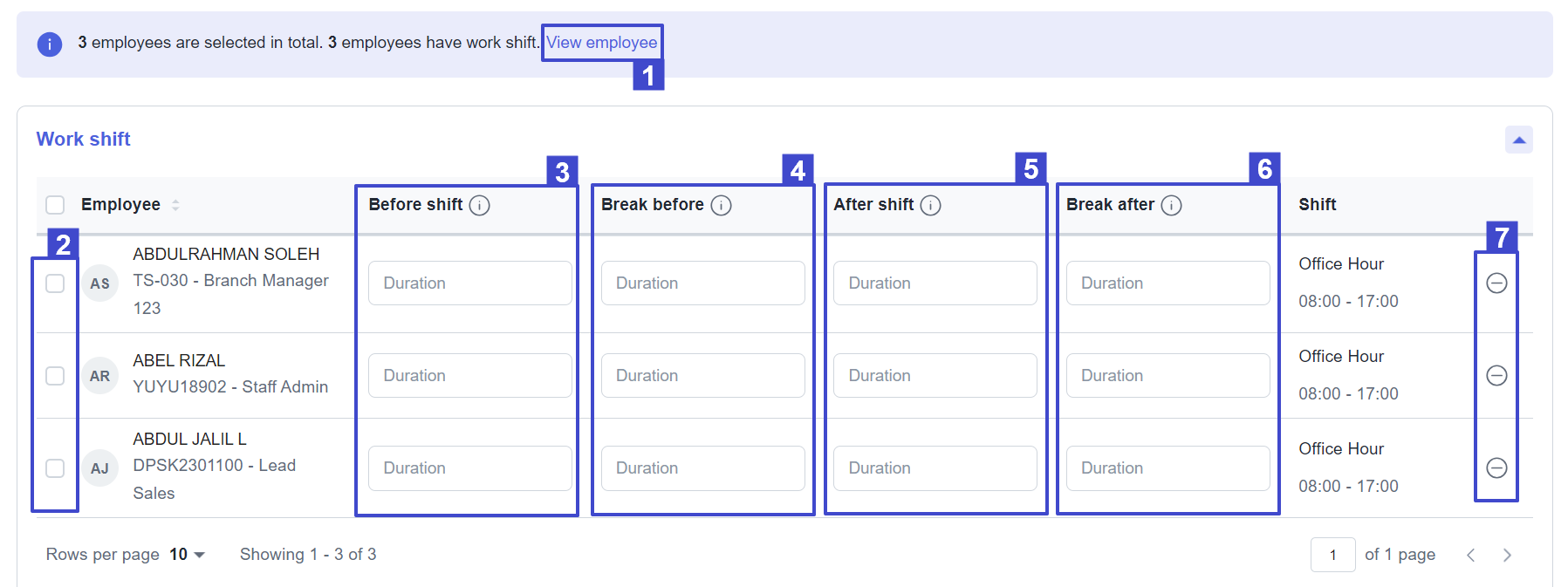
Task: Tick checkbox for ABDULRAHMAN SOLEH
Action: coord(55,283)
